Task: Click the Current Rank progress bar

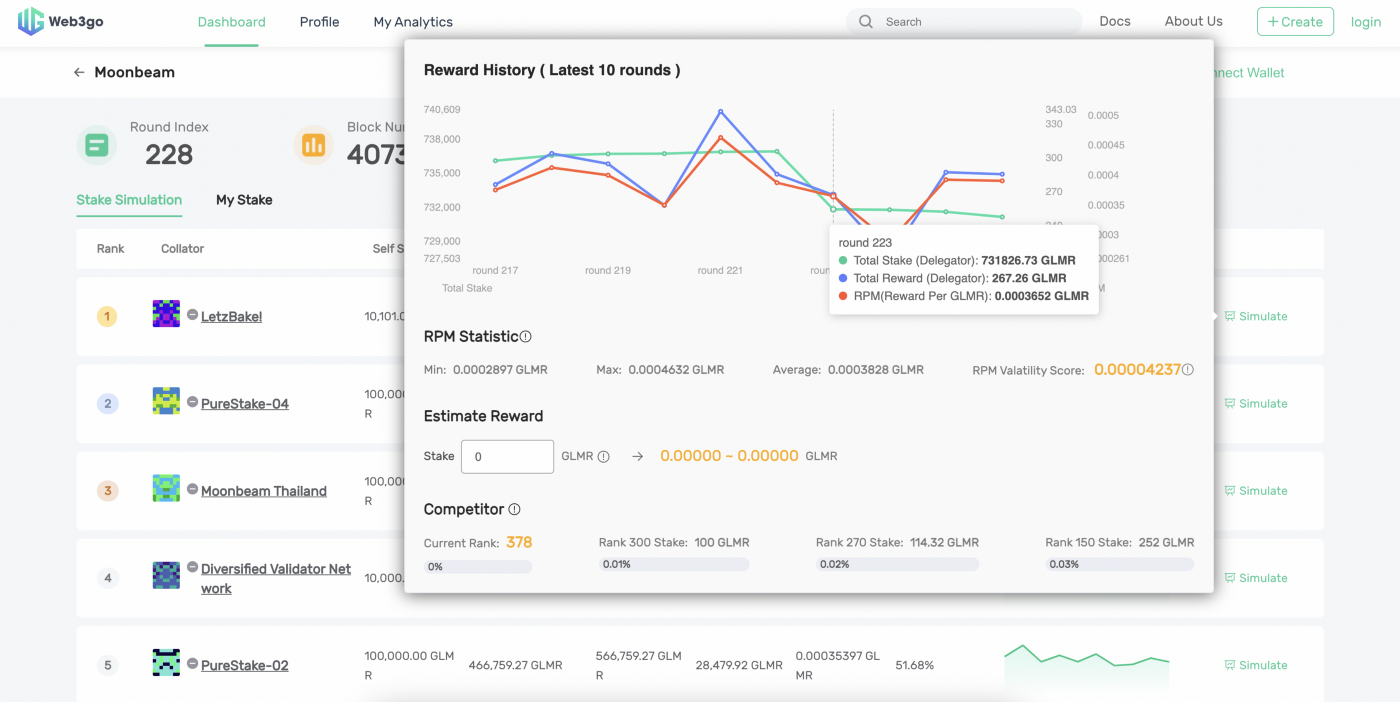Action: [478, 566]
